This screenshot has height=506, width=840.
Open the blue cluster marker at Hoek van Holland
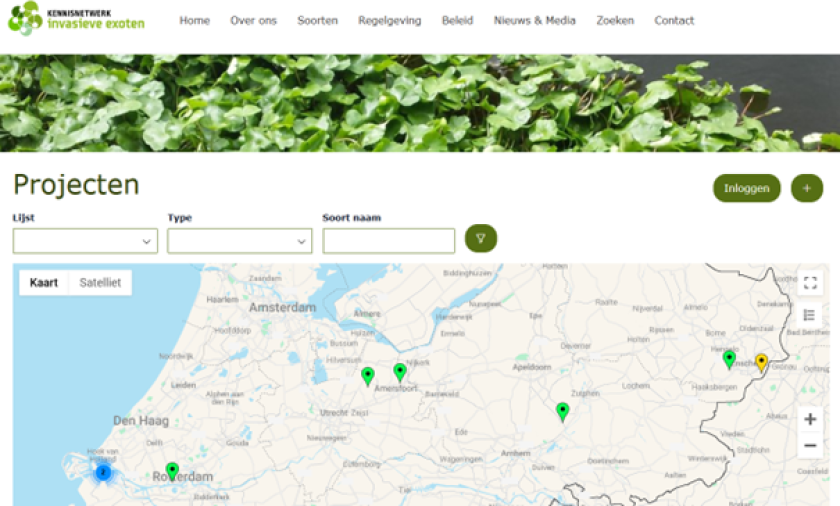(102, 472)
